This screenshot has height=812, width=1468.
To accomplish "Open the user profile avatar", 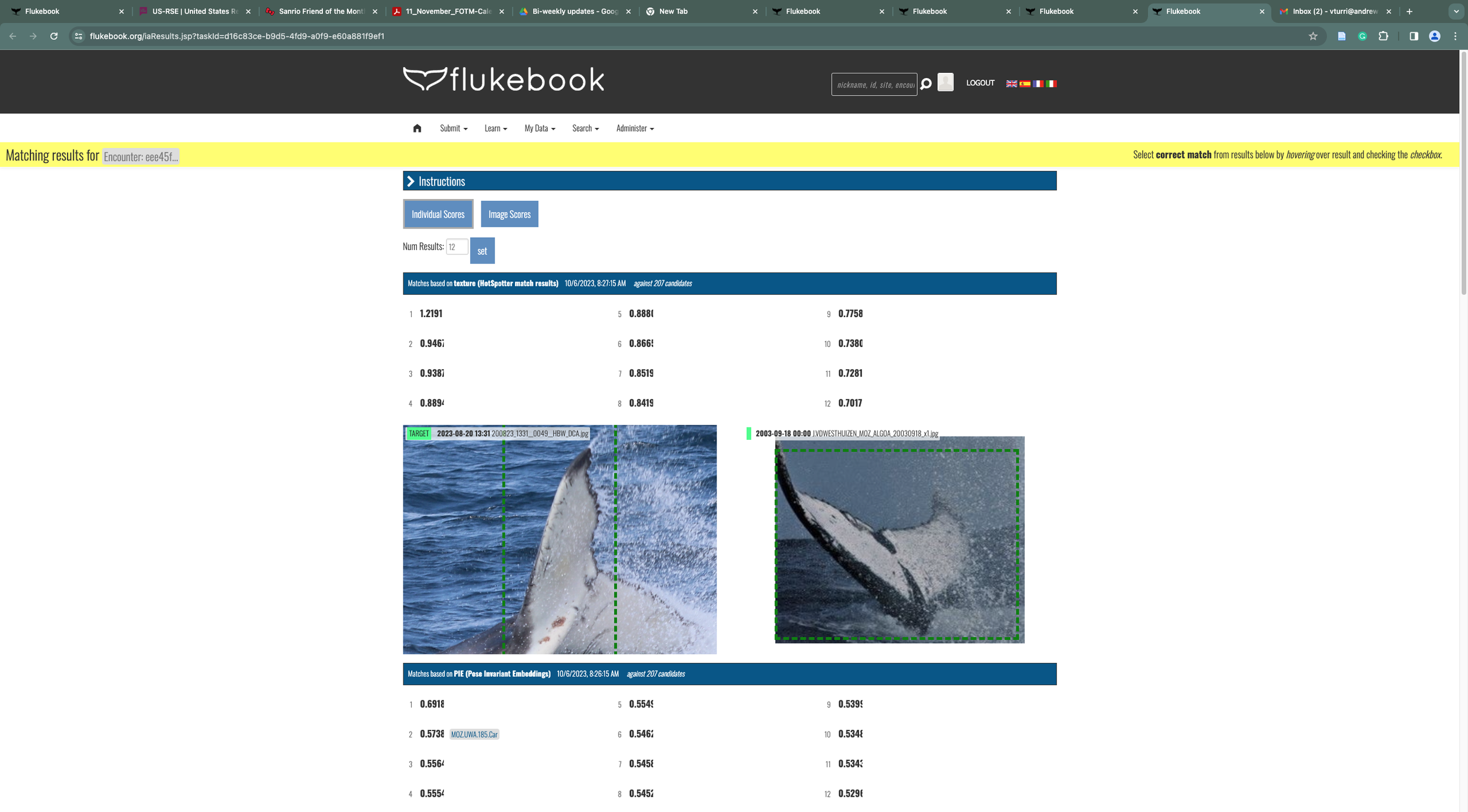I will point(945,83).
